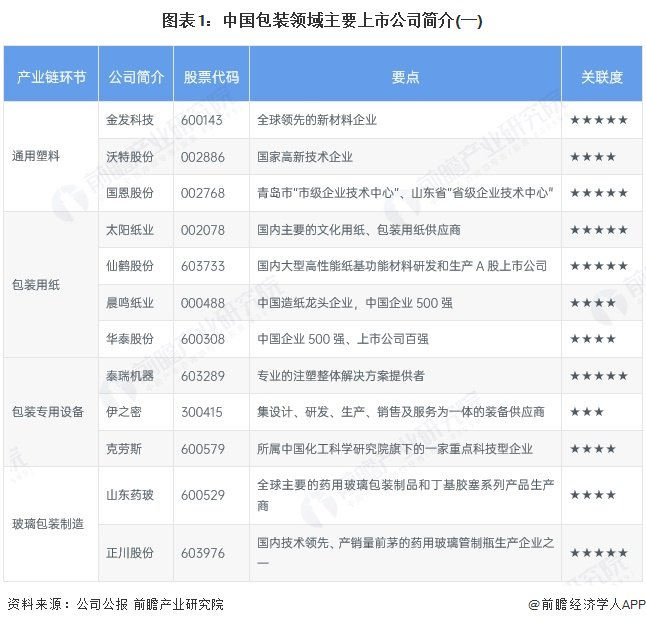Click the four-star rating for 山东药玻

tap(593, 494)
